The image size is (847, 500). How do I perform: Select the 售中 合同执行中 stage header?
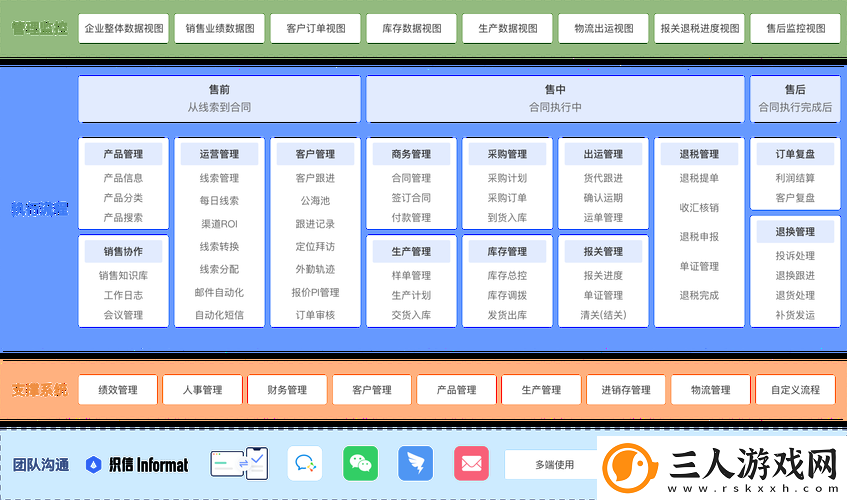click(555, 99)
